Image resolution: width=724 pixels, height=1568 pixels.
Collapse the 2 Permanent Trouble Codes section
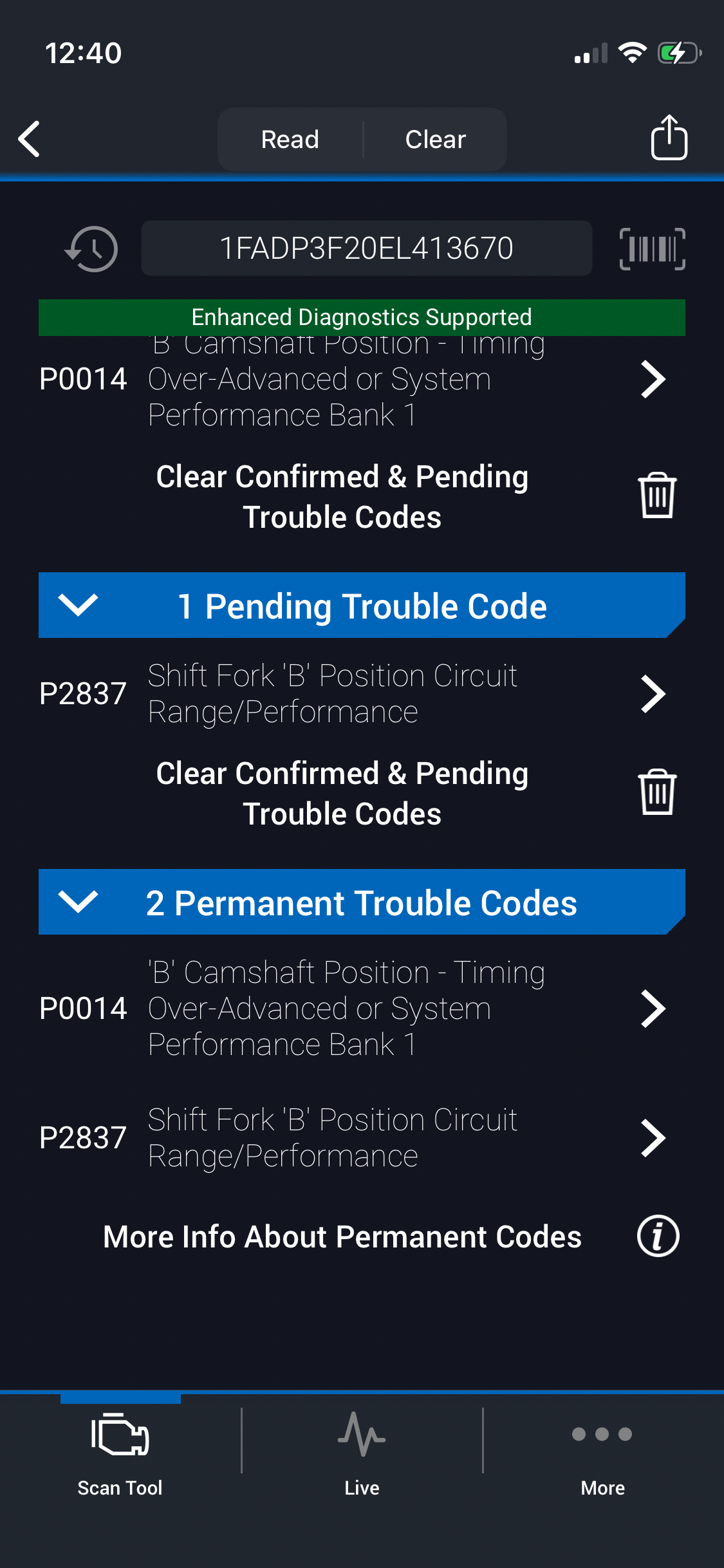tap(78, 902)
